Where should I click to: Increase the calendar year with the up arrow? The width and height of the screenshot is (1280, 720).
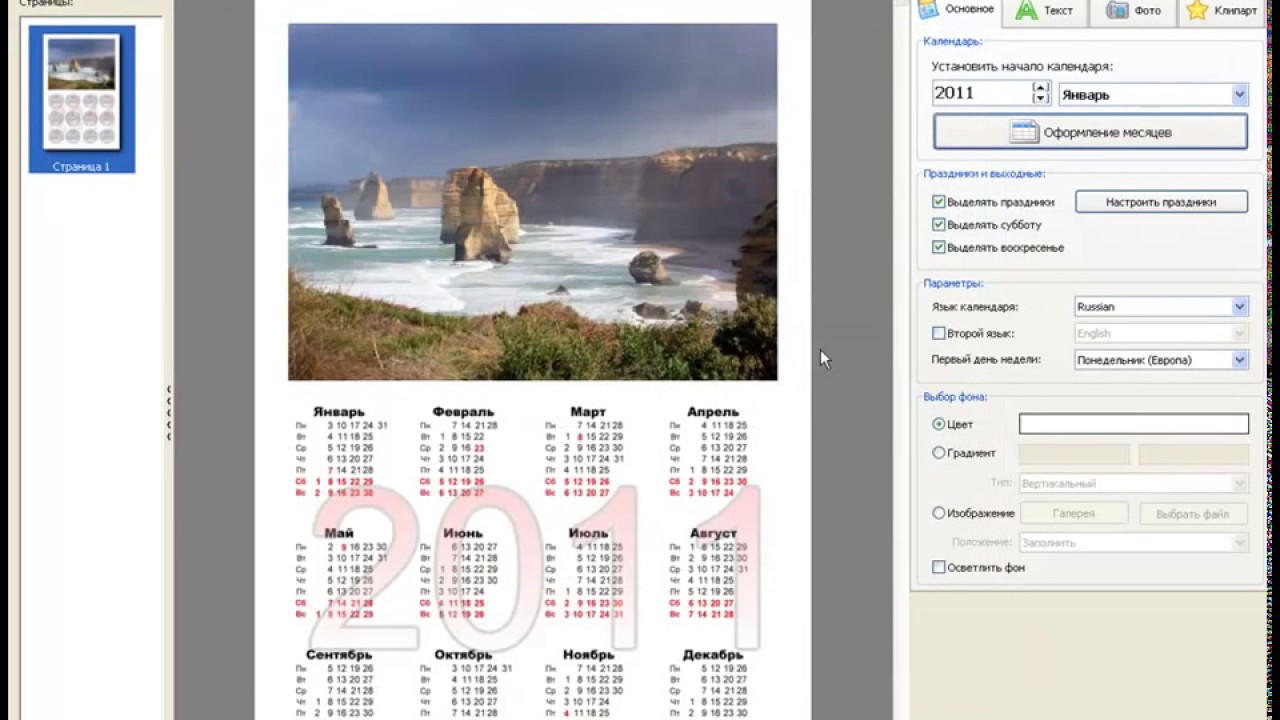(1041, 87)
